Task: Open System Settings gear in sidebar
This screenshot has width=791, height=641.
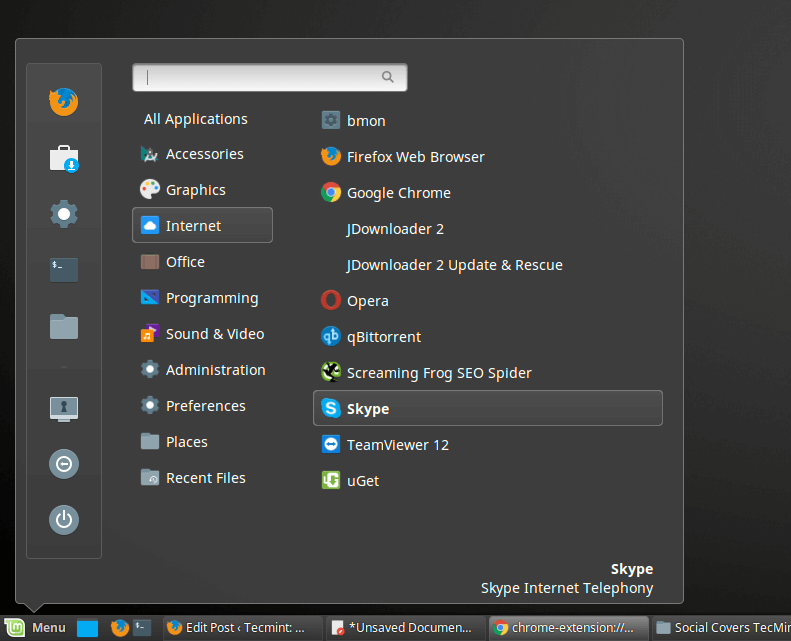Action: pyautogui.click(x=64, y=214)
